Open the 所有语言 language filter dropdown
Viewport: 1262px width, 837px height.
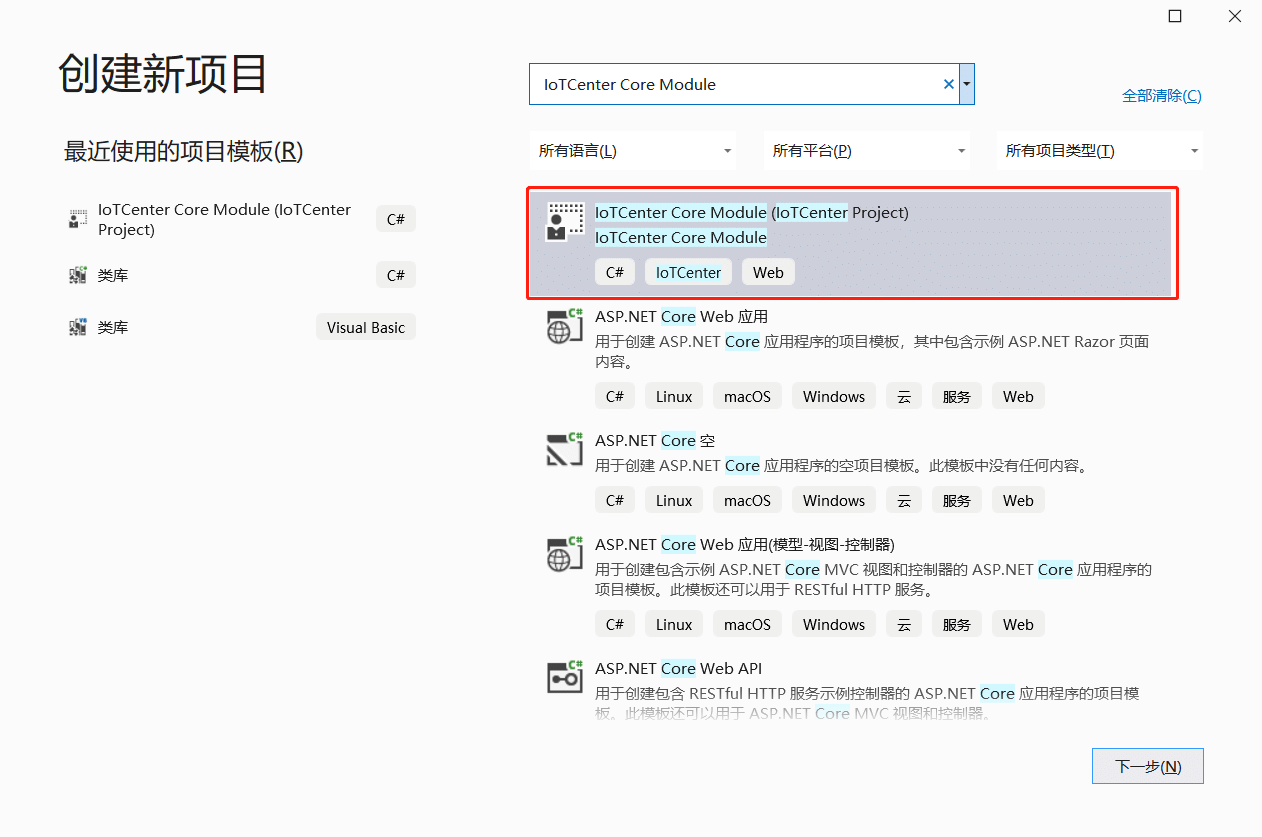[632, 151]
